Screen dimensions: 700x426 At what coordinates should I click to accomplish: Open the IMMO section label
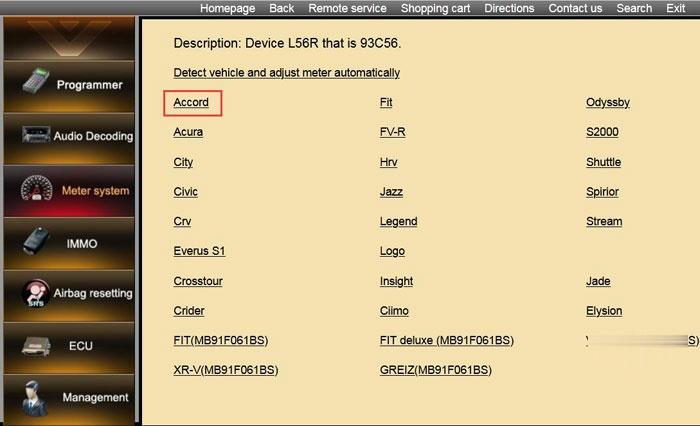82,244
